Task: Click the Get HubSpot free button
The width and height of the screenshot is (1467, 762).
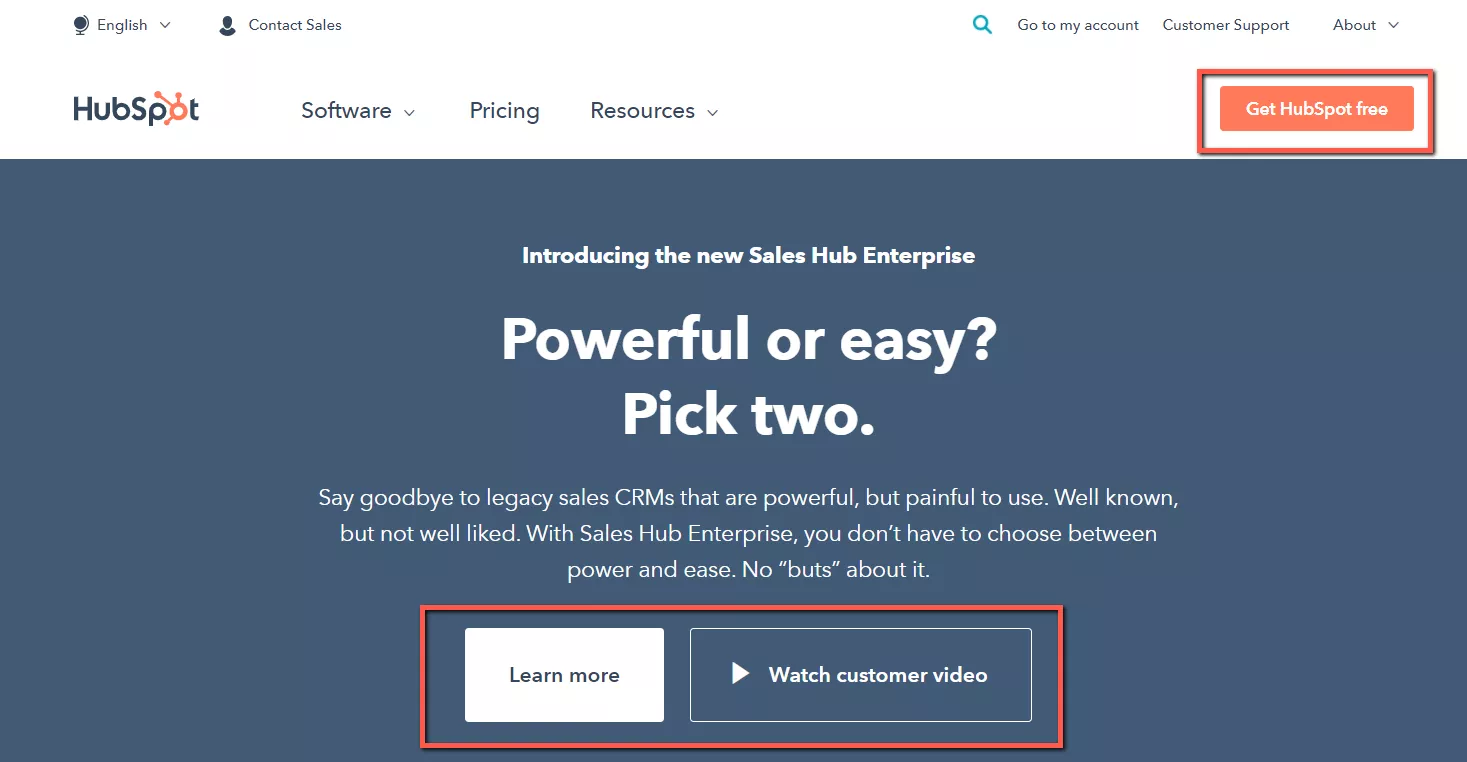Action: click(x=1316, y=109)
